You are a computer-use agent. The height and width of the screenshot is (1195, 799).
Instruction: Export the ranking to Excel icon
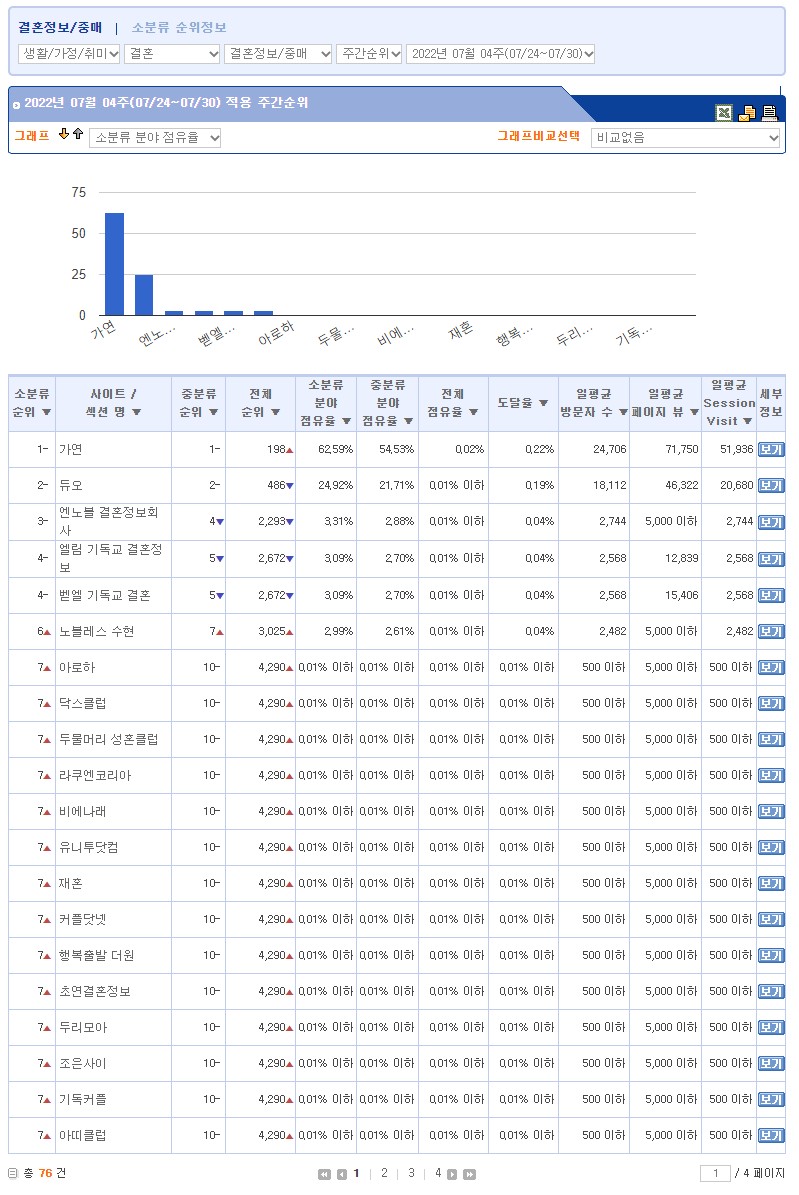(724, 113)
